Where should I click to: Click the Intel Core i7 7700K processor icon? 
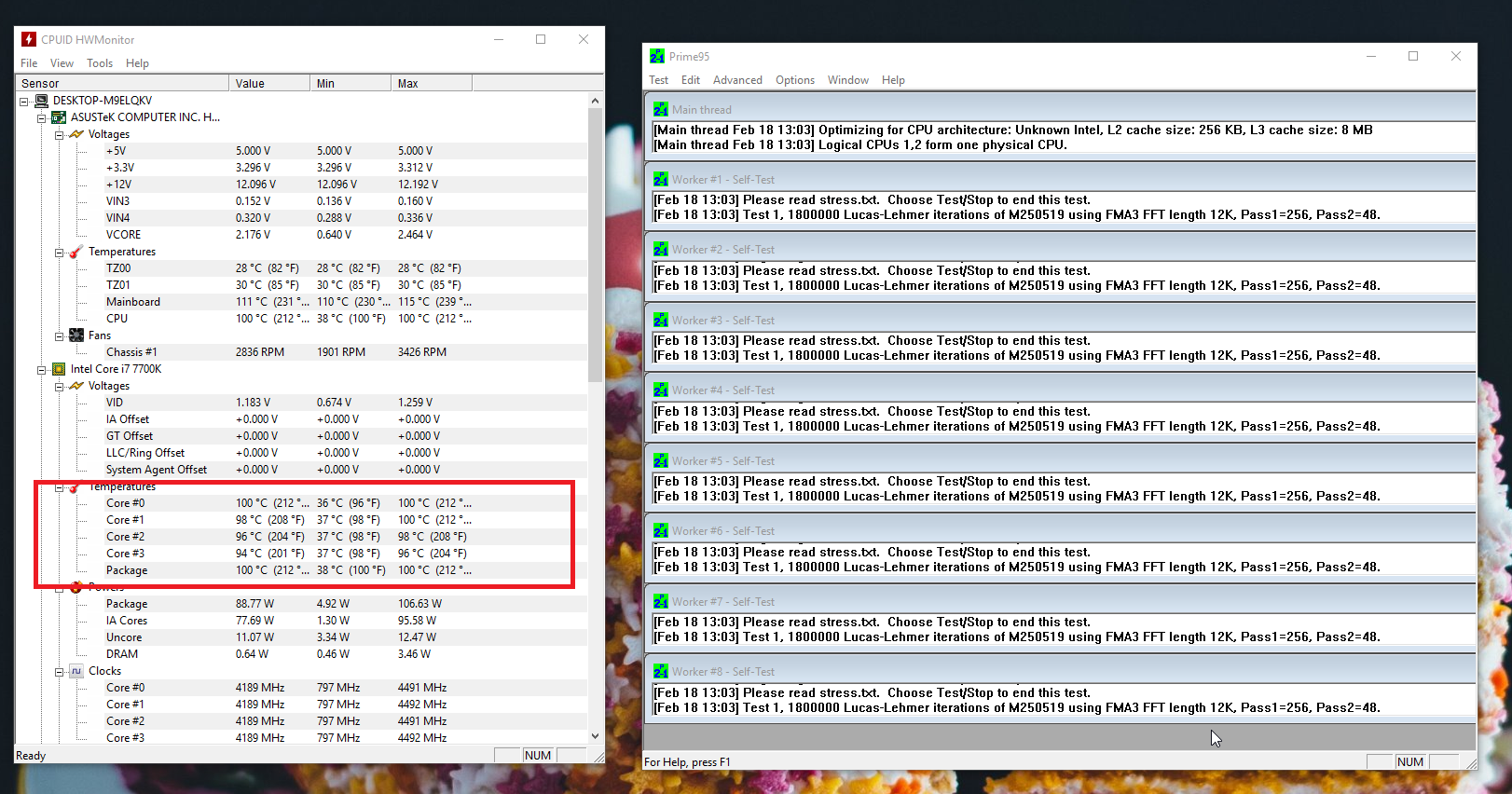click(x=59, y=369)
